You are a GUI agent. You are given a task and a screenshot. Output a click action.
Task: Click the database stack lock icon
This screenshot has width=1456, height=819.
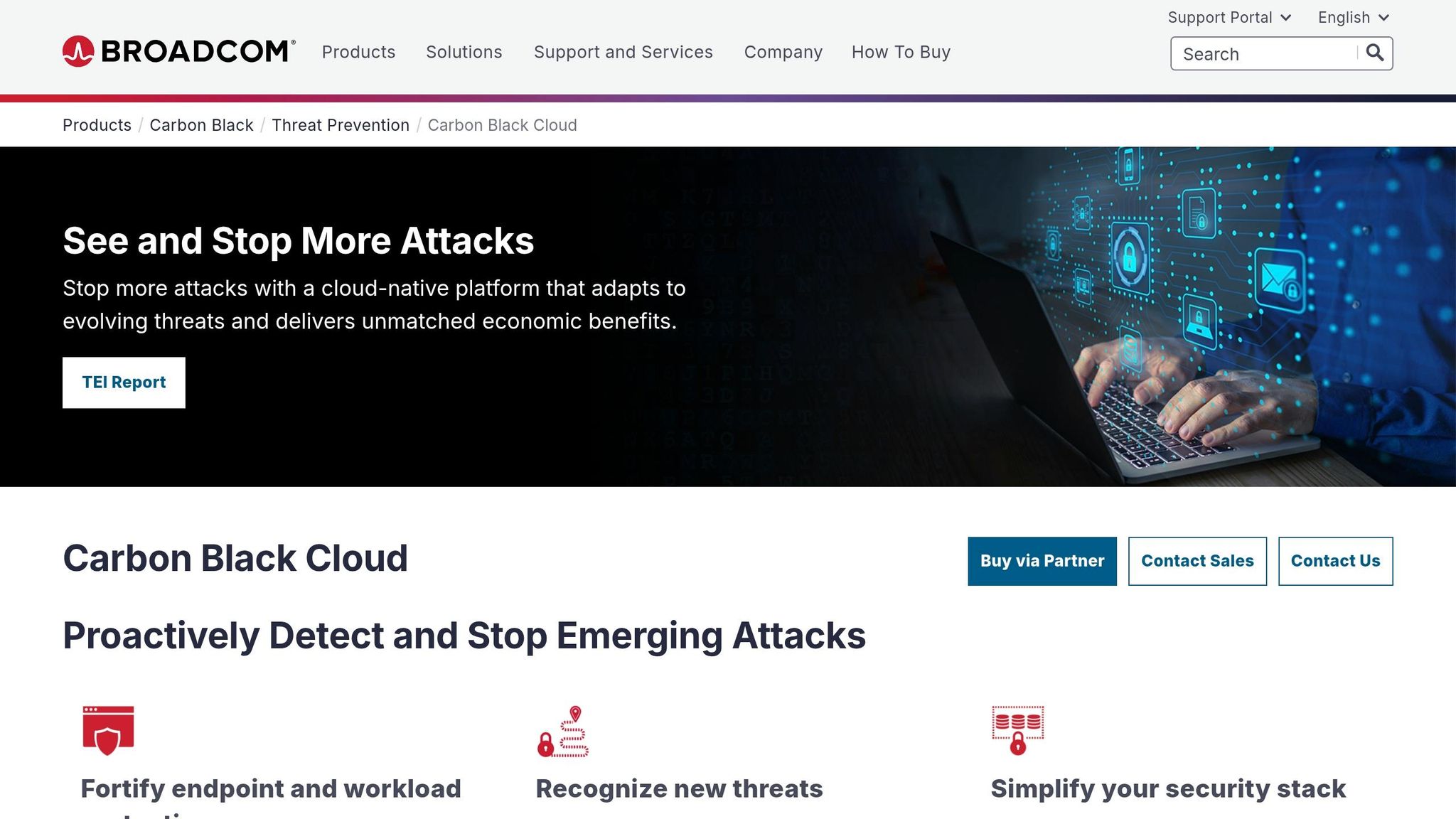pos(1017,730)
